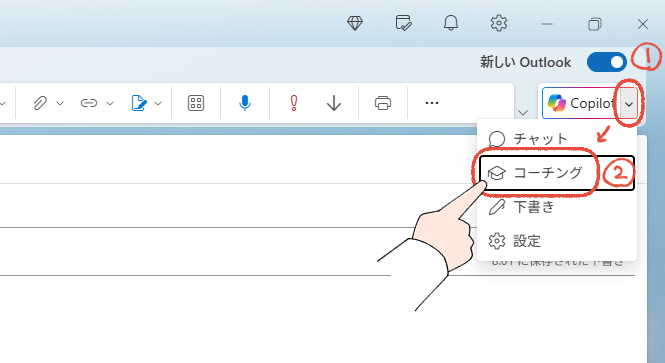Open Outlook settings gear in title bar
The image size is (665, 363).
499,23
